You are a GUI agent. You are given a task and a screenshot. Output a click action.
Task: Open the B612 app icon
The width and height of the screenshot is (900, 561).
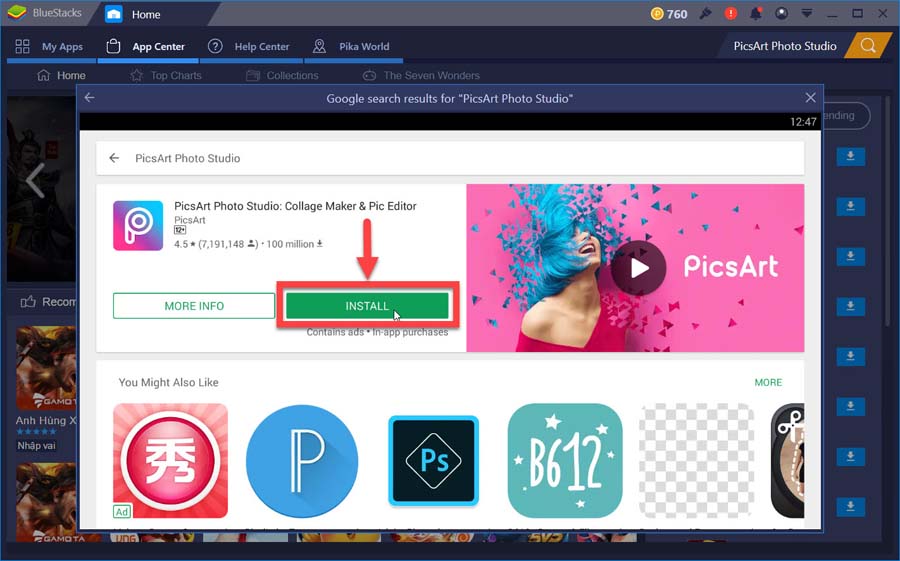pyautogui.click(x=565, y=461)
